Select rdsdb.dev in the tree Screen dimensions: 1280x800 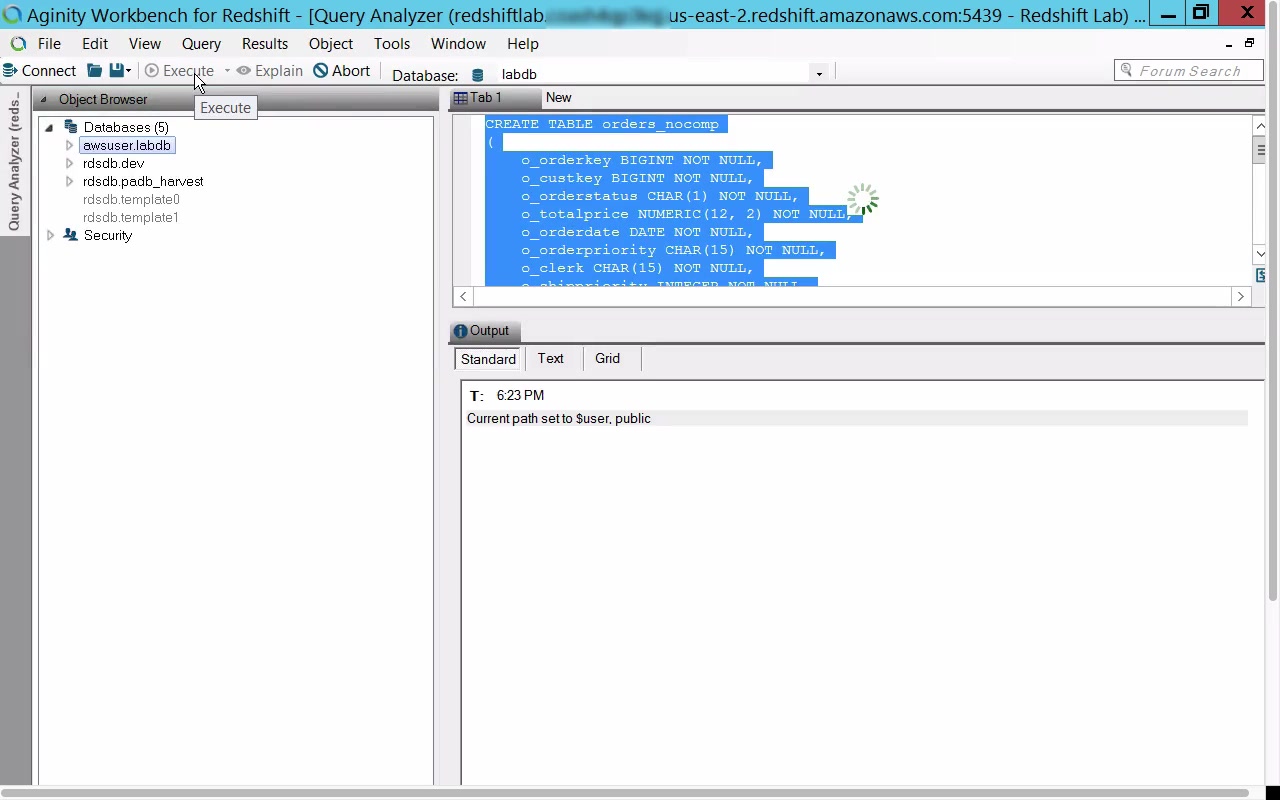(x=113, y=164)
